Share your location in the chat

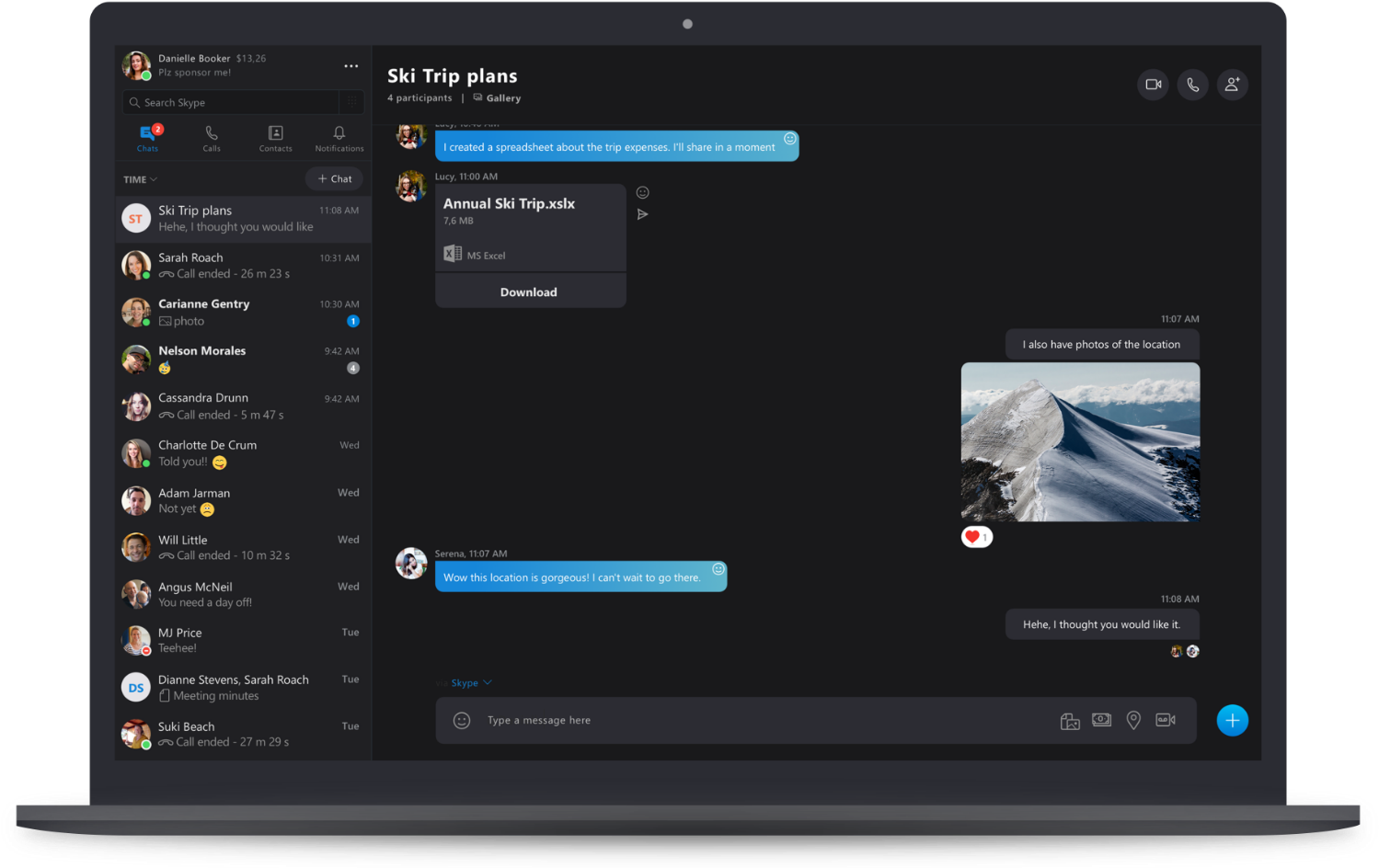tap(1133, 720)
